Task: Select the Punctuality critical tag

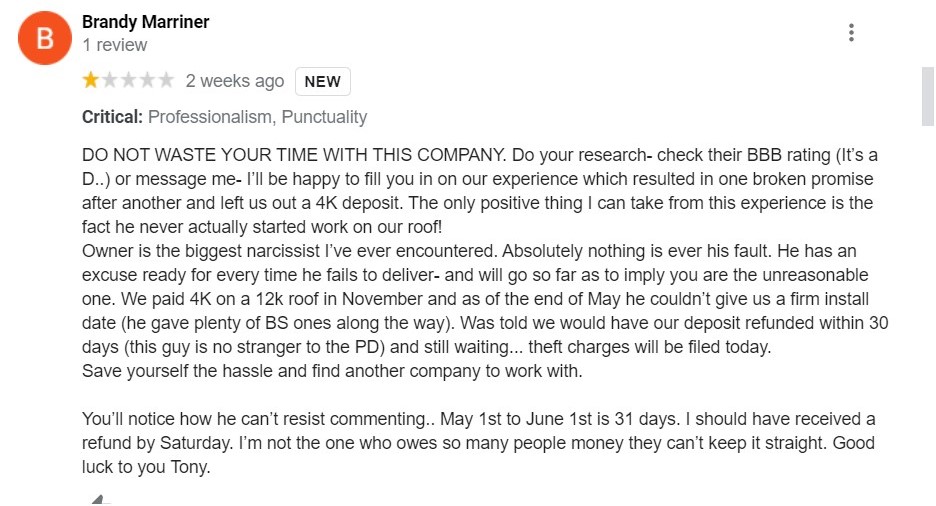Action: [x=324, y=117]
